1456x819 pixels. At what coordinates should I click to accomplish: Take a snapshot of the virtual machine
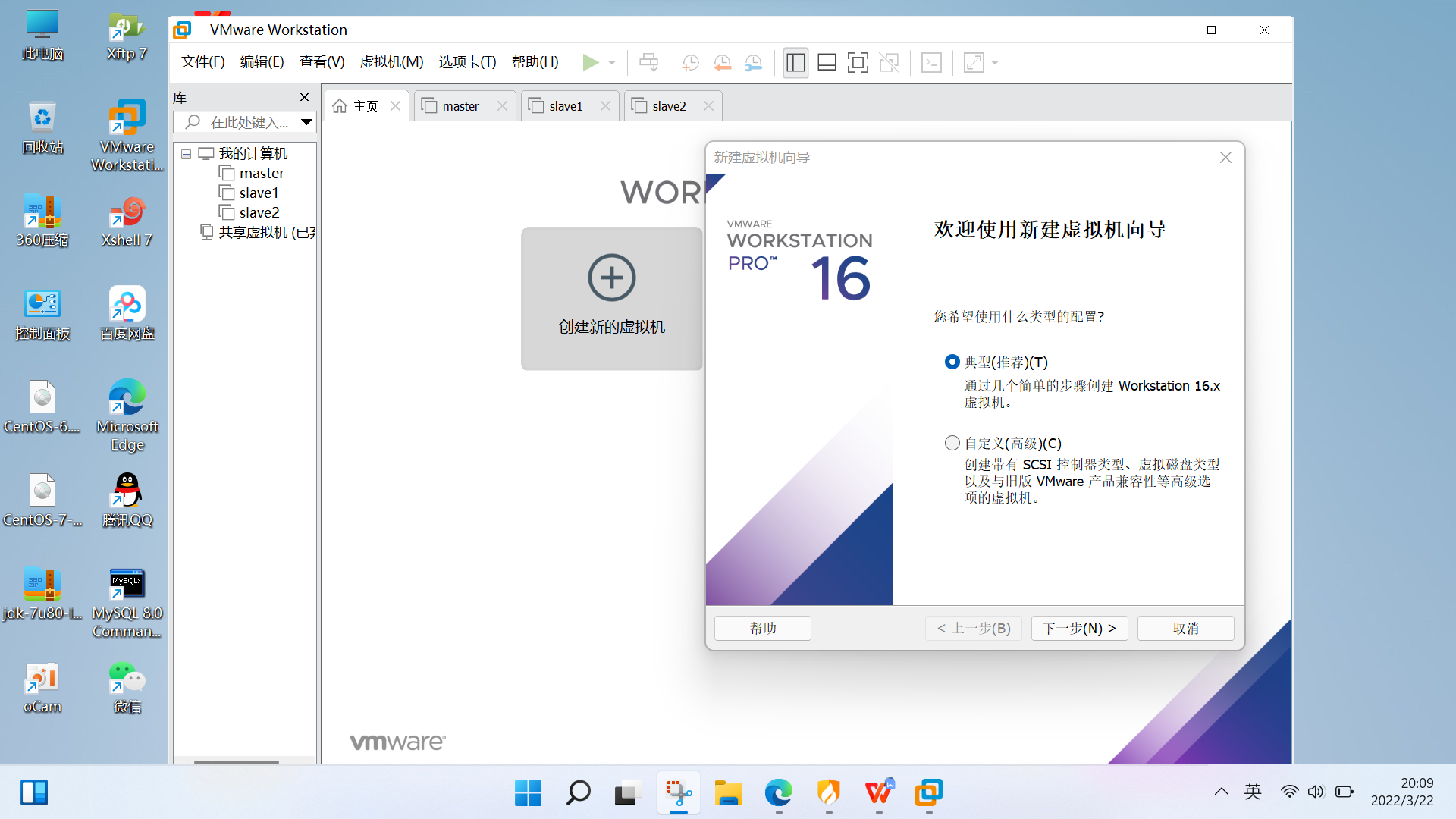click(690, 62)
